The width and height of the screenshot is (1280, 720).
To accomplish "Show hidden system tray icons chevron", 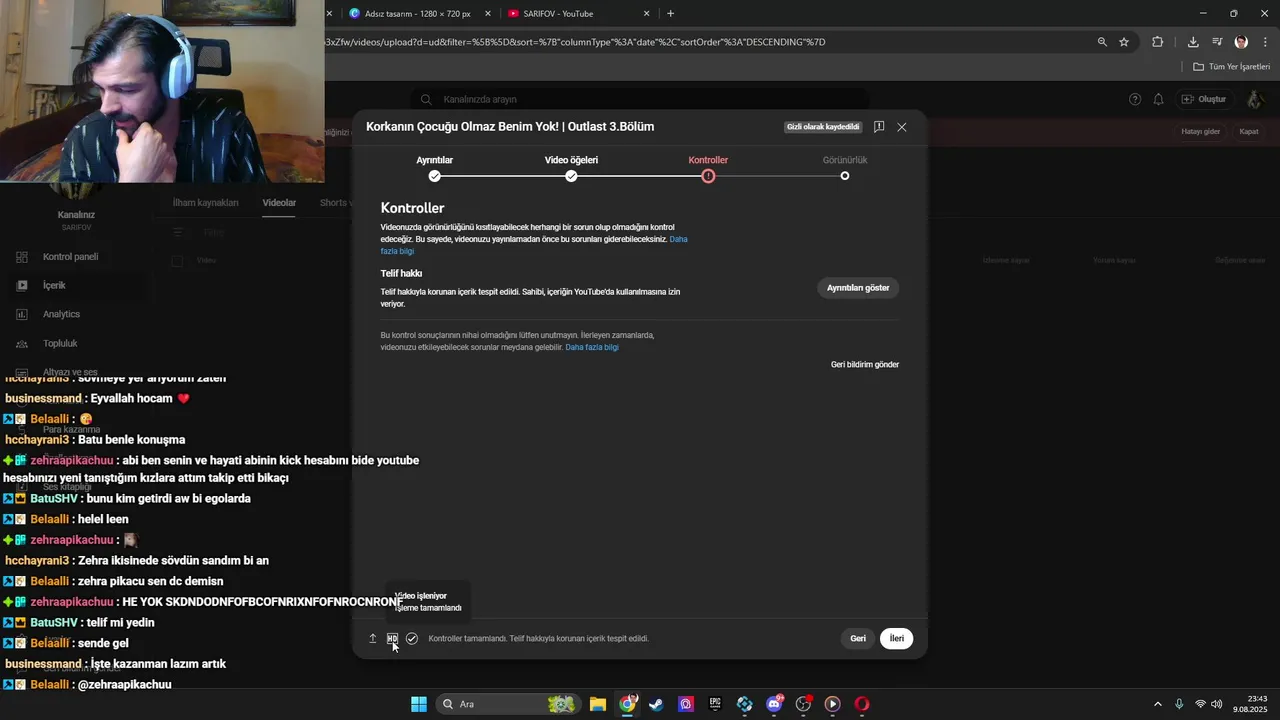I will click(1158, 704).
